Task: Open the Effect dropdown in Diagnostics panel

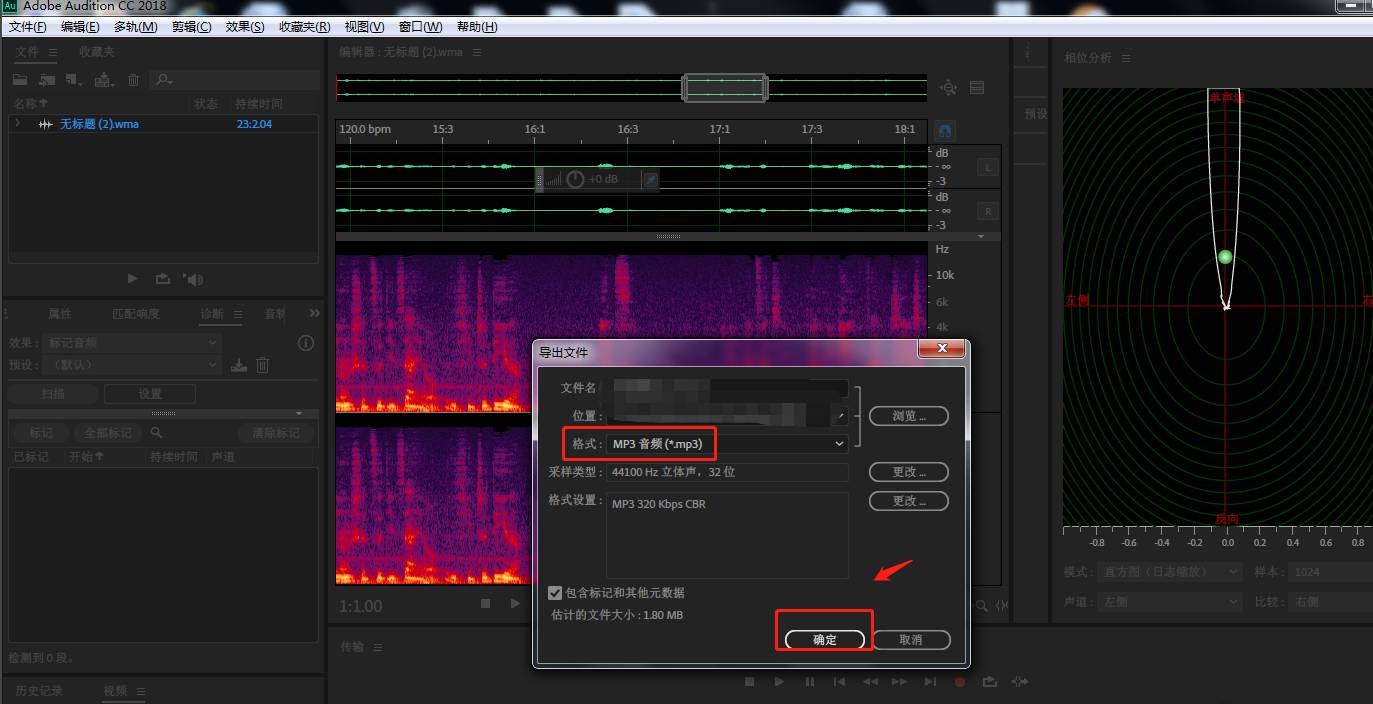Action: [132, 343]
